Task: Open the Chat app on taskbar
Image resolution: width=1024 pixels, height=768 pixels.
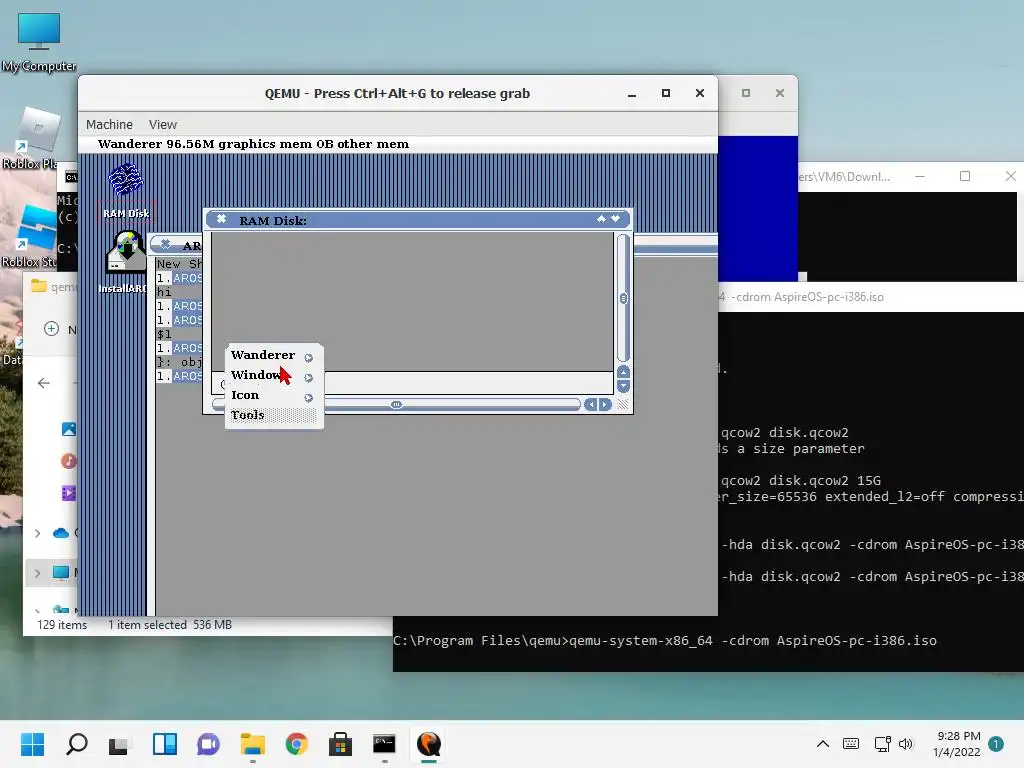Action: coord(208,744)
